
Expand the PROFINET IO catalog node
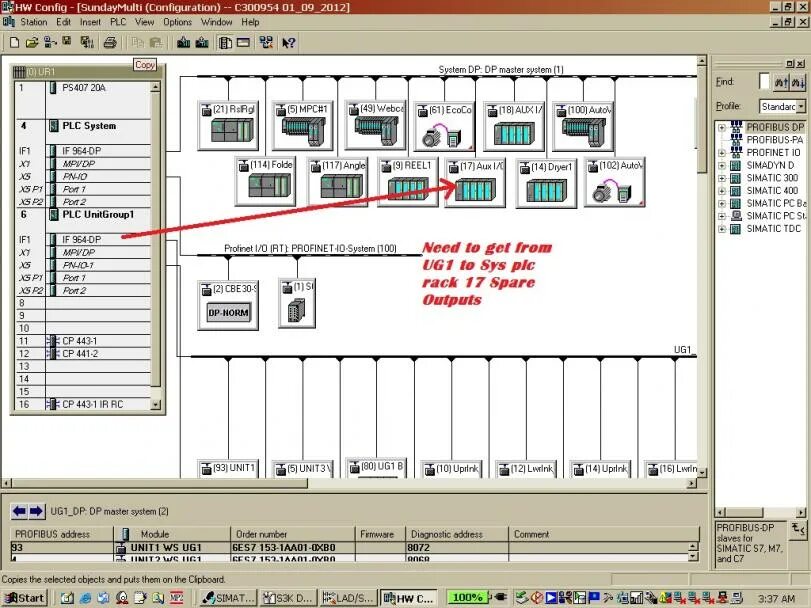click(x=722, y=153)
